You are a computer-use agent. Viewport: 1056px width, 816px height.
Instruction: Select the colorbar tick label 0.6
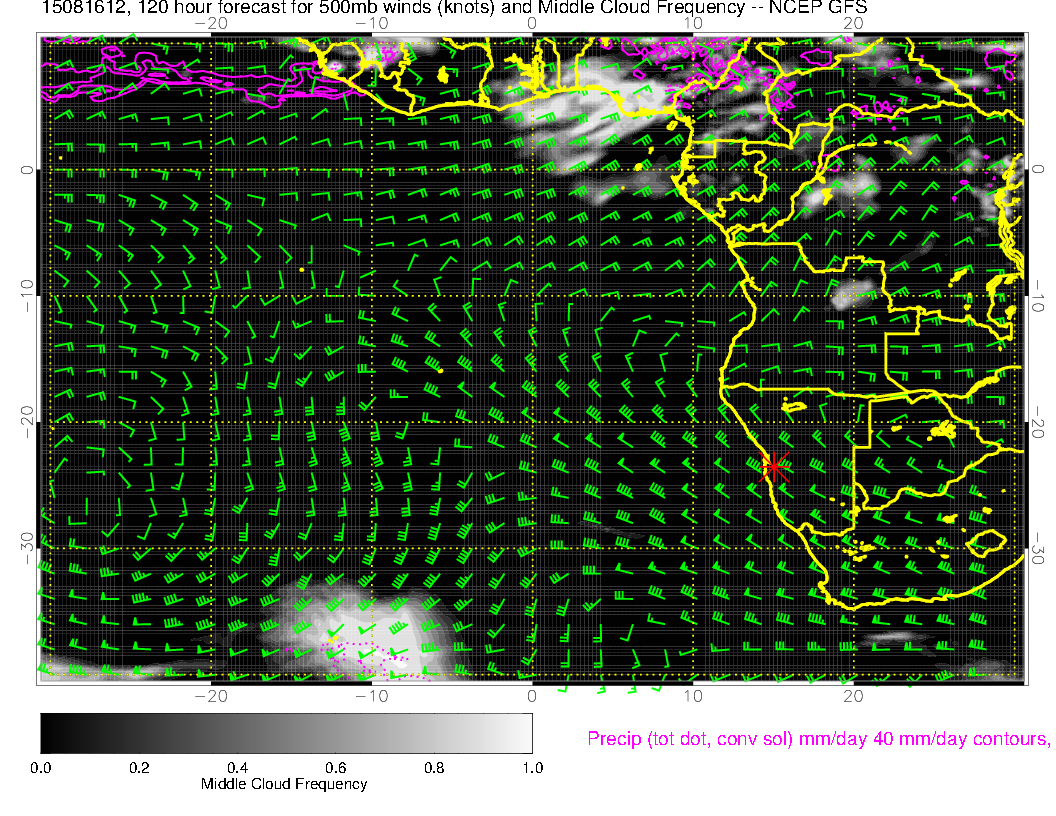coord(335,768)
